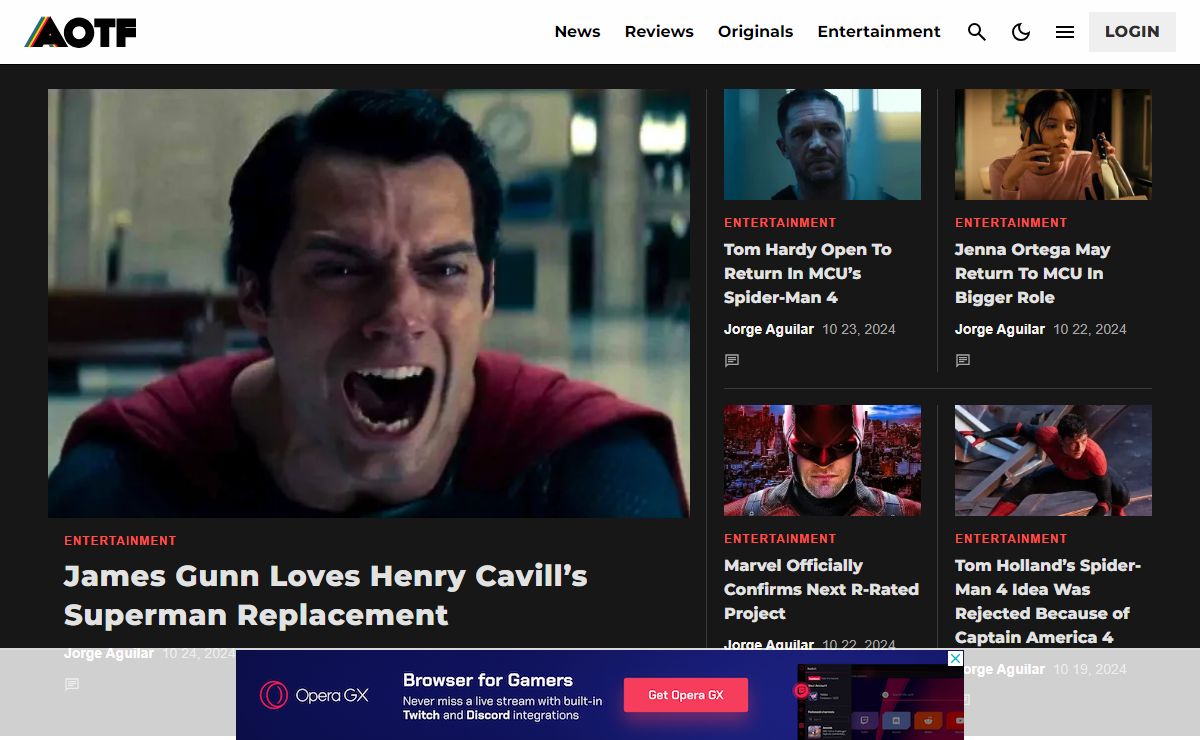Open the News menu item

577,32
